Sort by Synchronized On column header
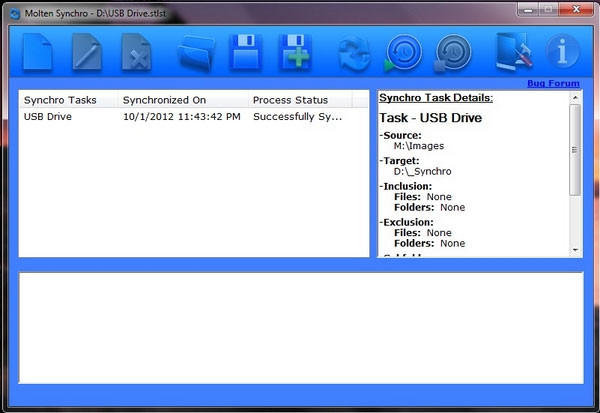The width and height of the screenshot is (600, 413). point(183,100)
